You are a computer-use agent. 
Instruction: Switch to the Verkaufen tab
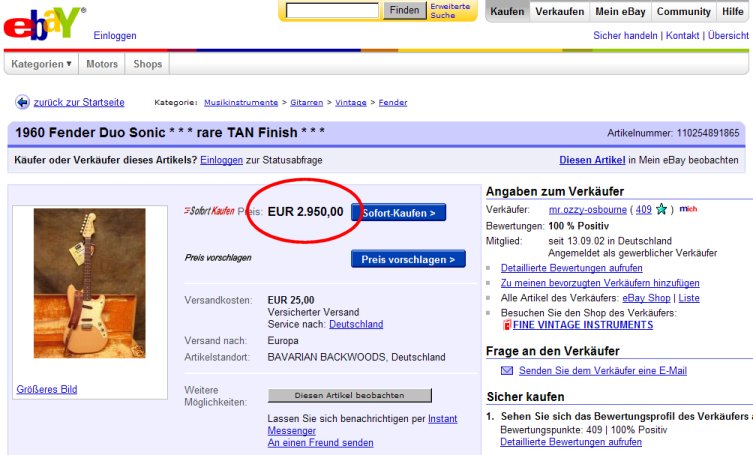[559, 12]
